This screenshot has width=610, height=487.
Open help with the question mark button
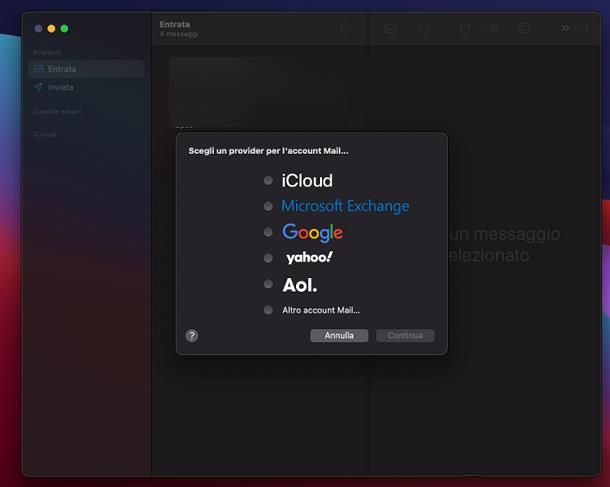pos(192,335)
